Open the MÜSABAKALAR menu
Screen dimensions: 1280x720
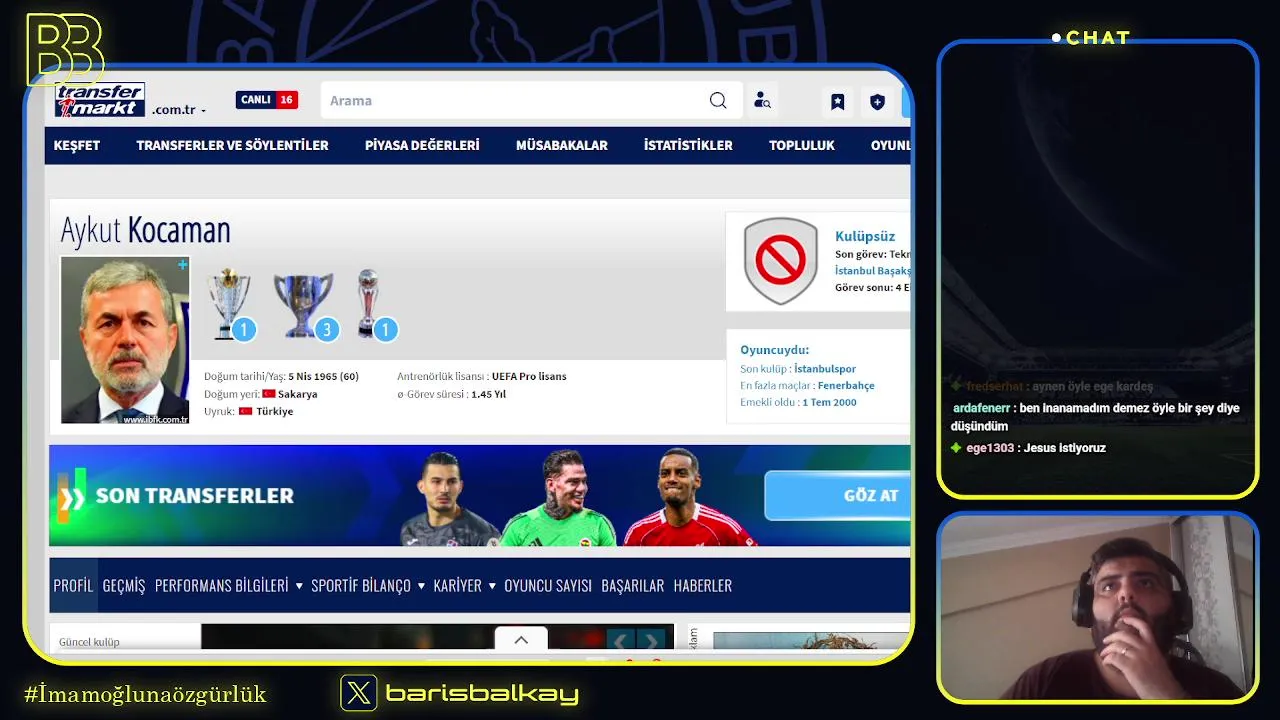[562, 145]
